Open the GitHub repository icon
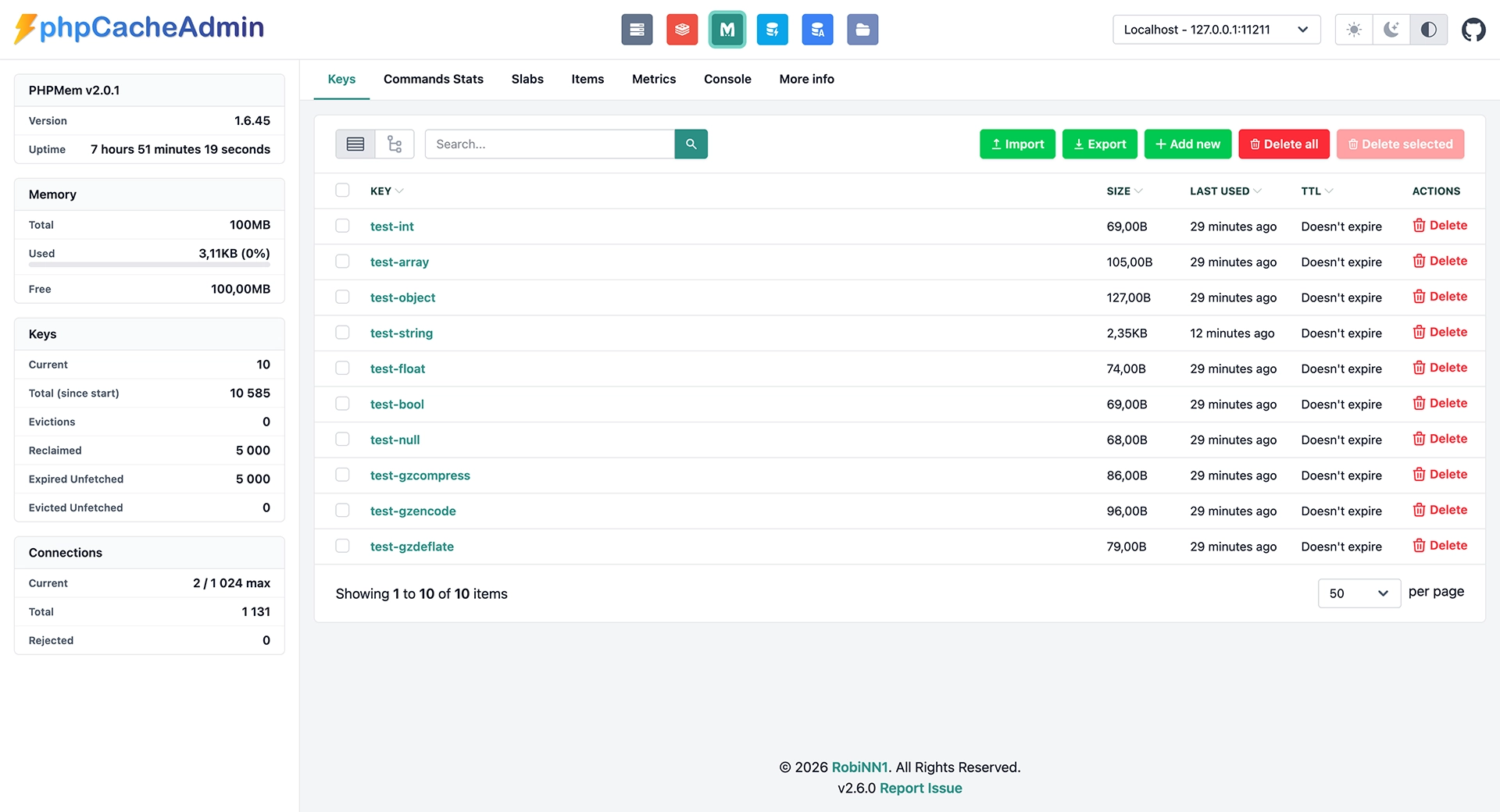Screen dimensions: 1500x812 1473,30
